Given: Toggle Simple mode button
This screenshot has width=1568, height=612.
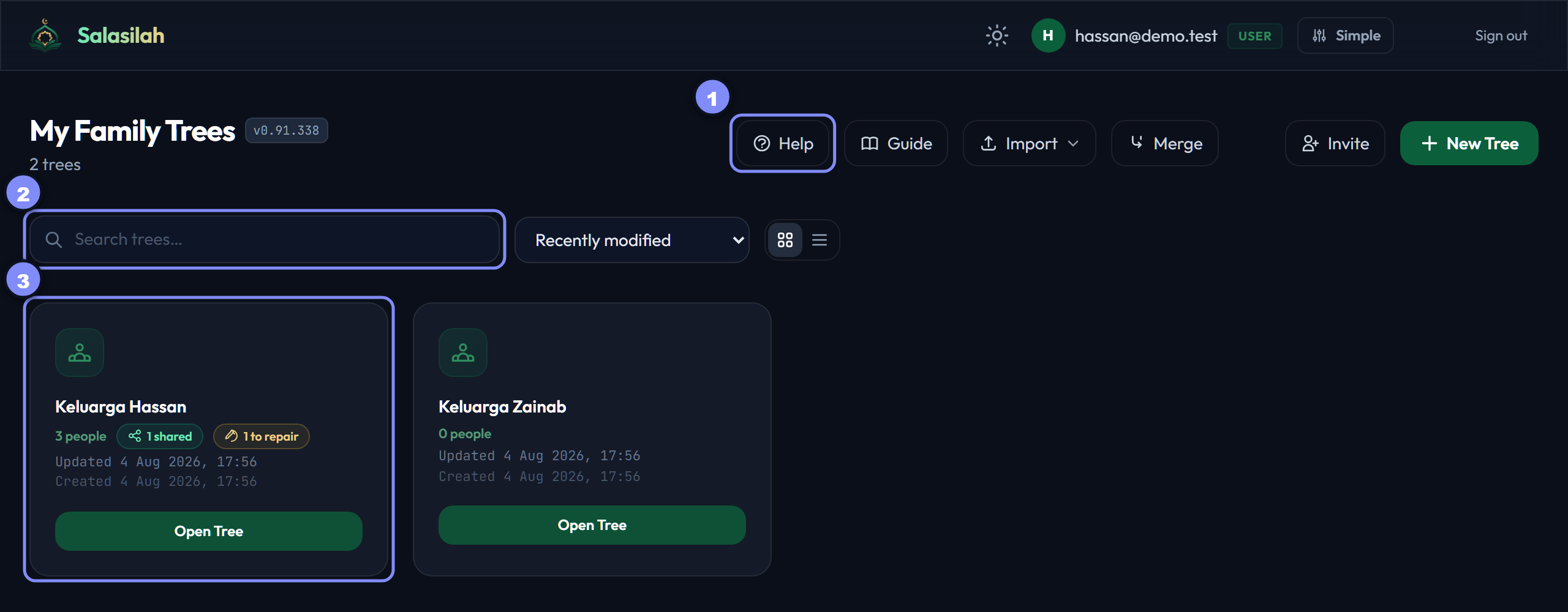Looking at the screenshot, I should (x=1346, y=35).
